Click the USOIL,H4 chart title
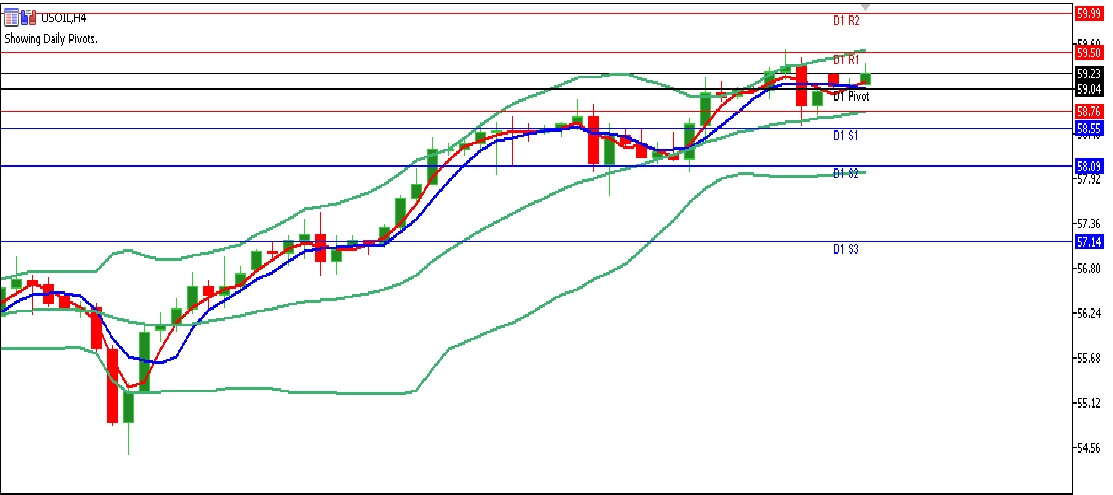Image resolution: width=1113 pixels, height=495 pixels. pyautogui.click(x=64, y=19)
